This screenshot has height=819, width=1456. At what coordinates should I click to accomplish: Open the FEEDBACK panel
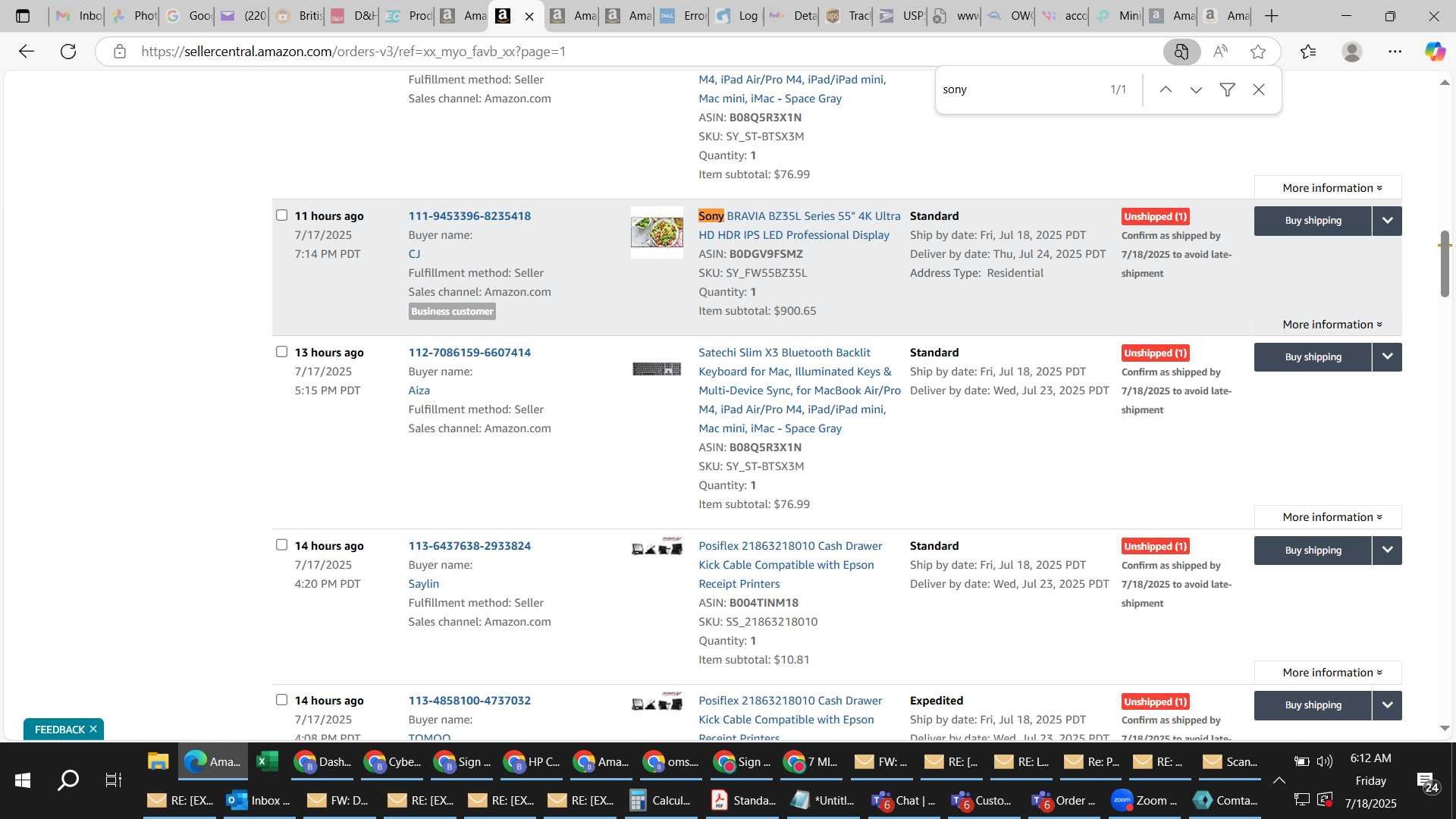(x=60, y=730)
